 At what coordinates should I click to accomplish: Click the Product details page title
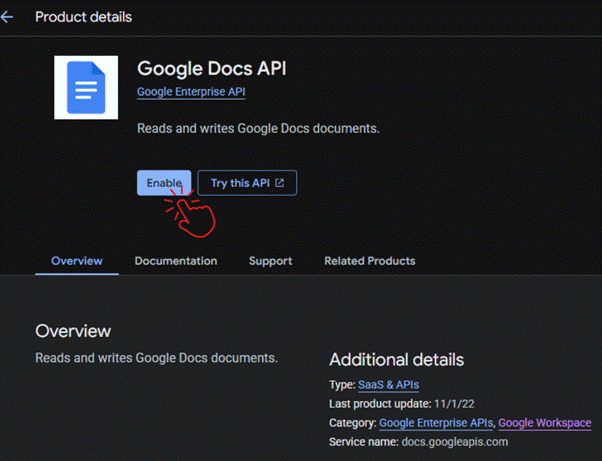click(83, 17)
